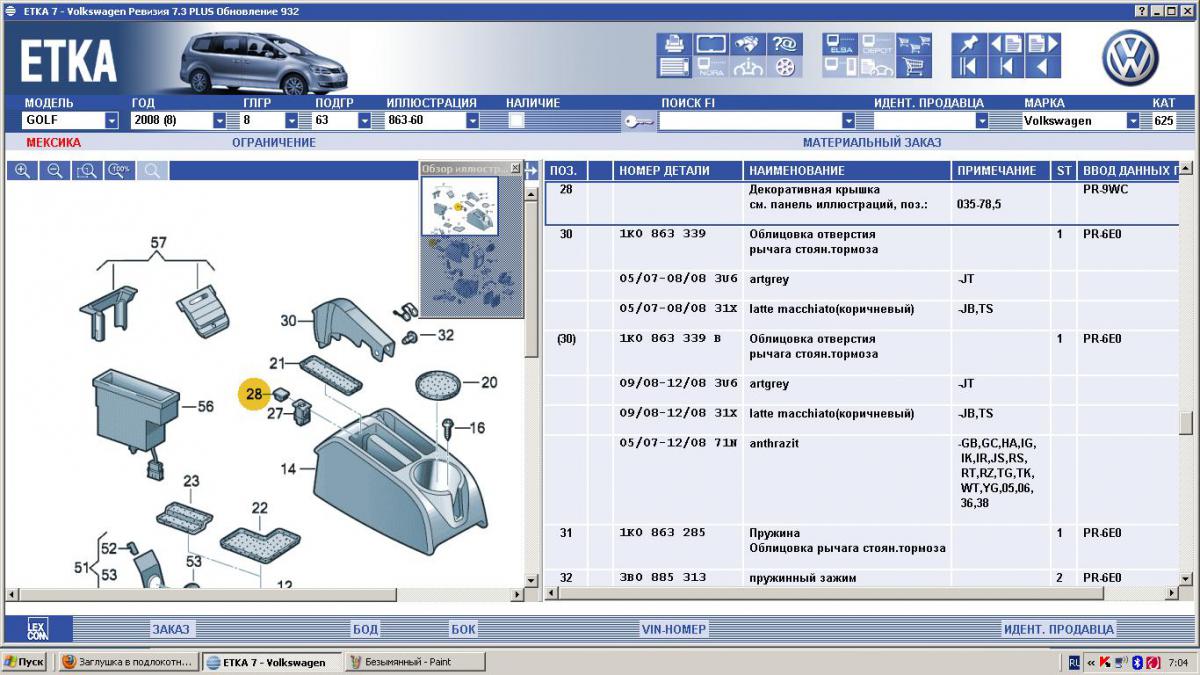
Task: Toggle the НАЛИЧИЕ checkbox
Action: tap(516, 120)
